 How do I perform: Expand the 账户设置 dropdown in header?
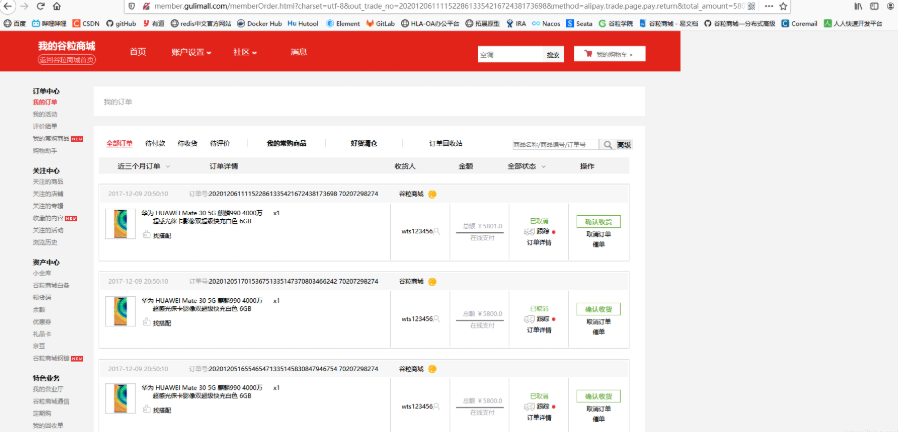tap(191, 52)
